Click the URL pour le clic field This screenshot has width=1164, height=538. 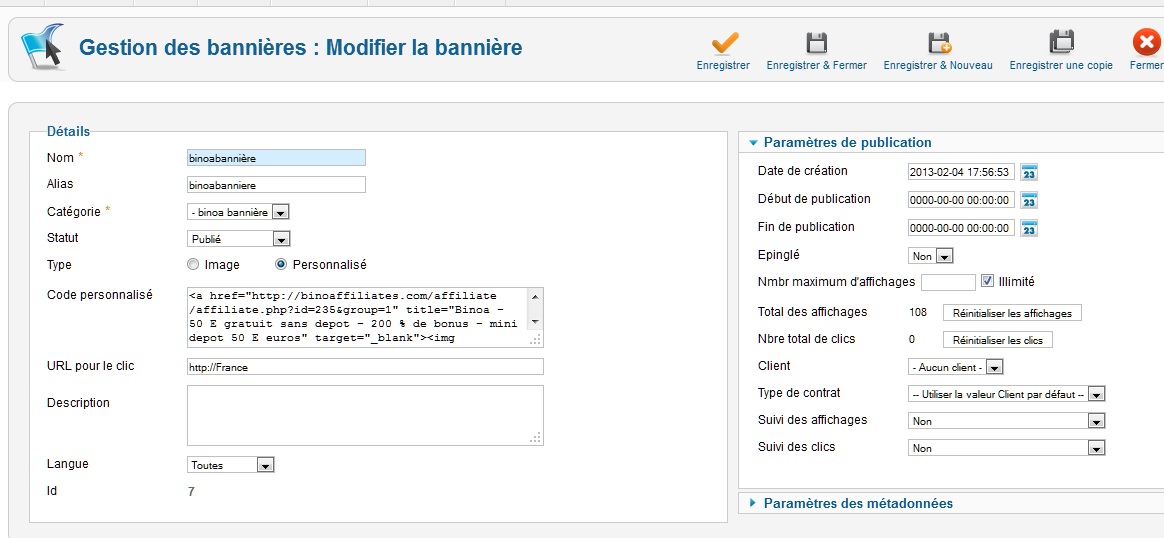pos(365,367)
